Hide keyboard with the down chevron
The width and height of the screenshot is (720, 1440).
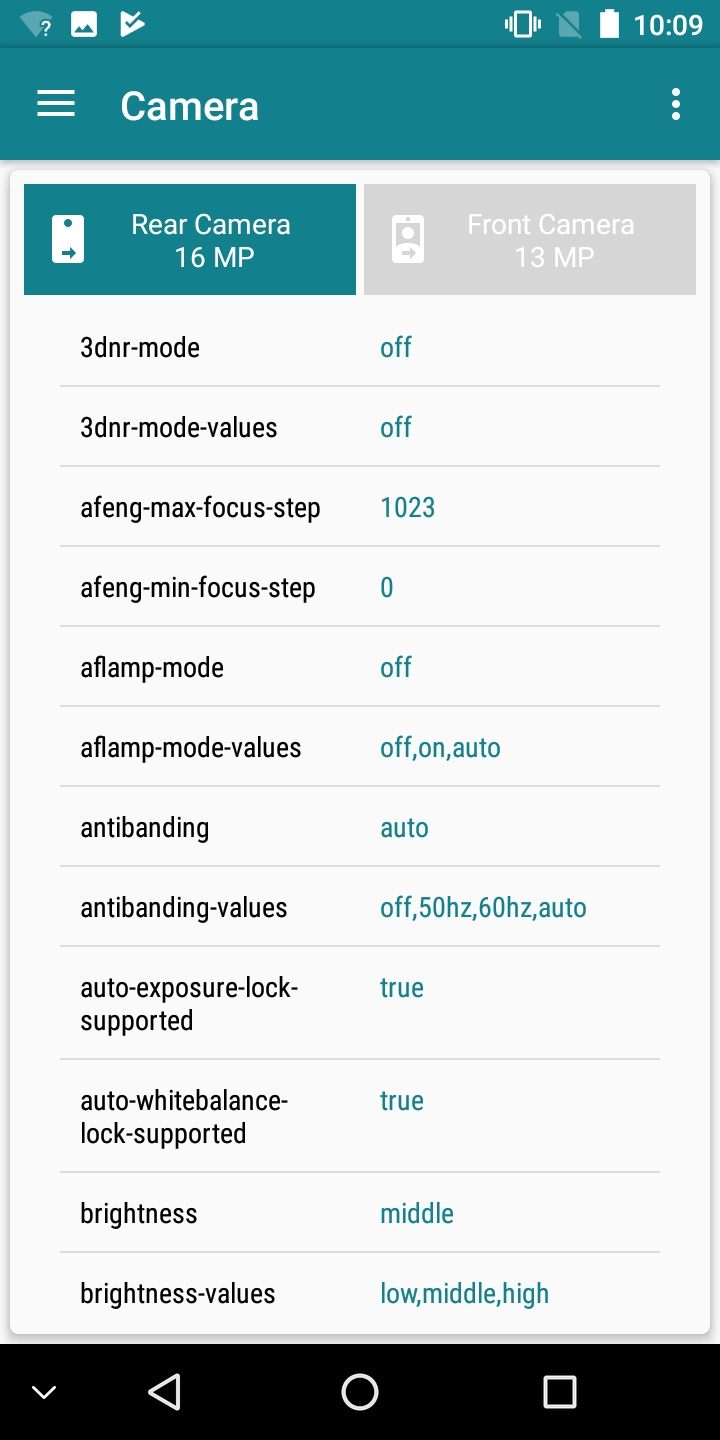[44, 1392]
